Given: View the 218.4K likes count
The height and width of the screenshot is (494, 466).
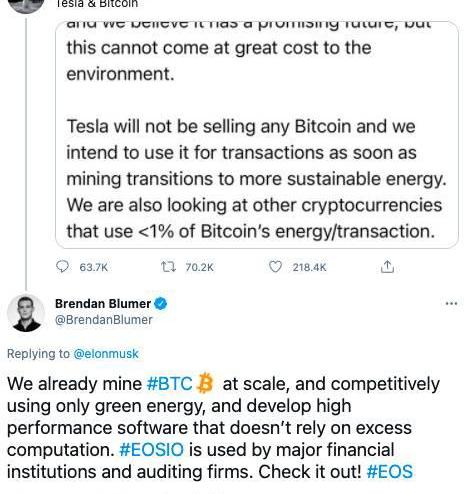Looking at the screenshot, I should click(x=310, y=267).
